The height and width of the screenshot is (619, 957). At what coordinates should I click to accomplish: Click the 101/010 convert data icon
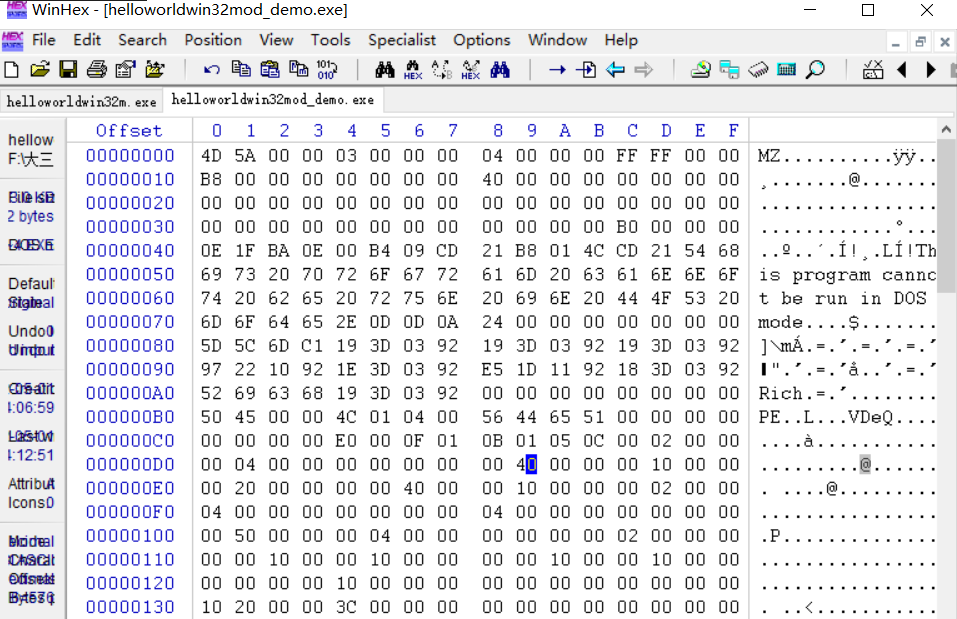point(327,70)
